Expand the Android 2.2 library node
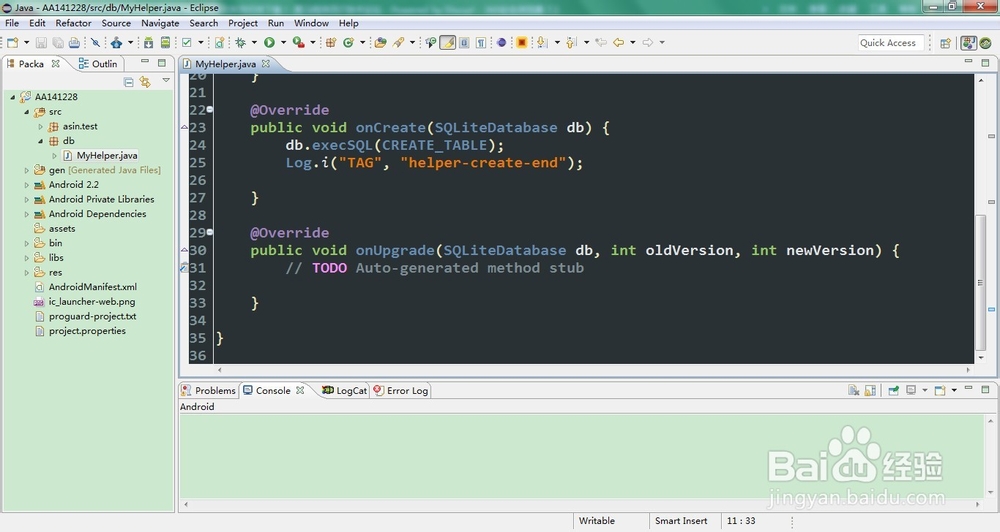 27,185
